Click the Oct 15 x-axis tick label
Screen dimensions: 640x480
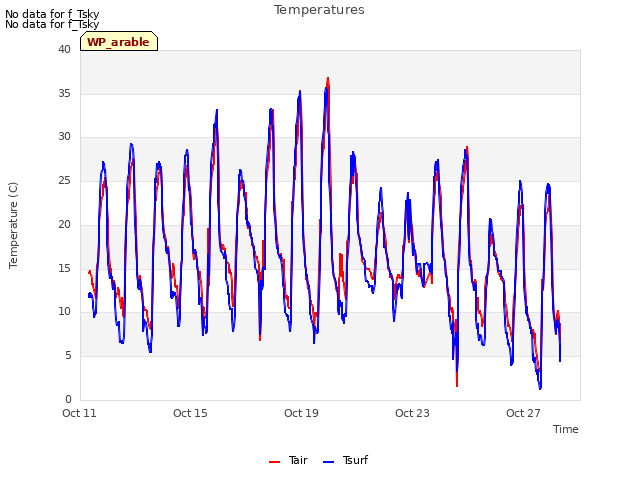click(x=190, y=413)
